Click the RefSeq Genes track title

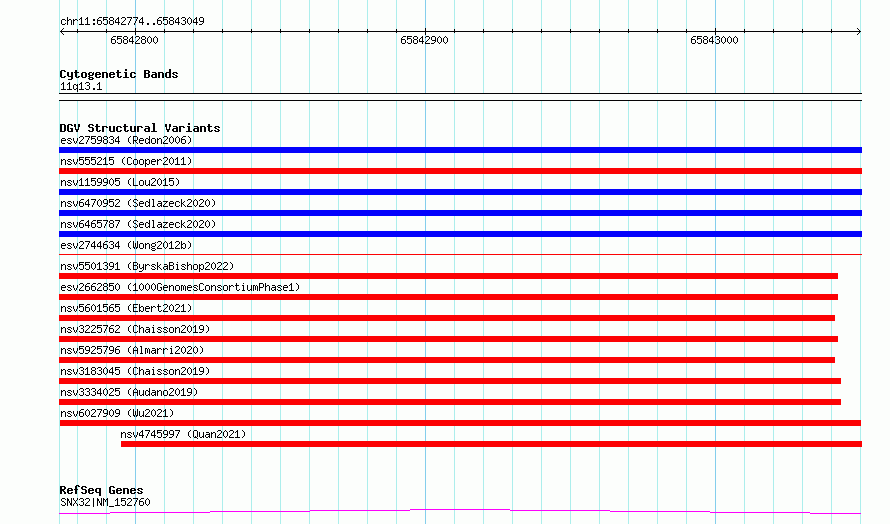[101, 490]
